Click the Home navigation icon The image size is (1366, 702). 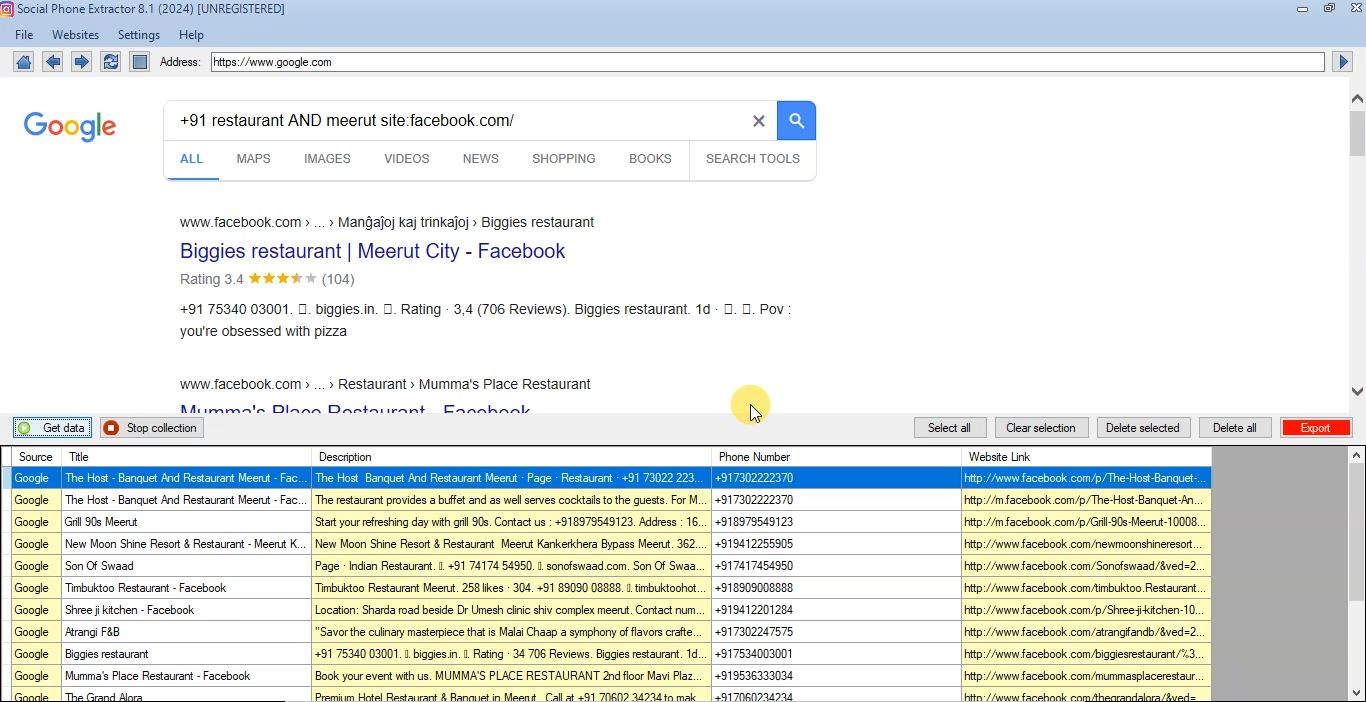coord(24,62)
